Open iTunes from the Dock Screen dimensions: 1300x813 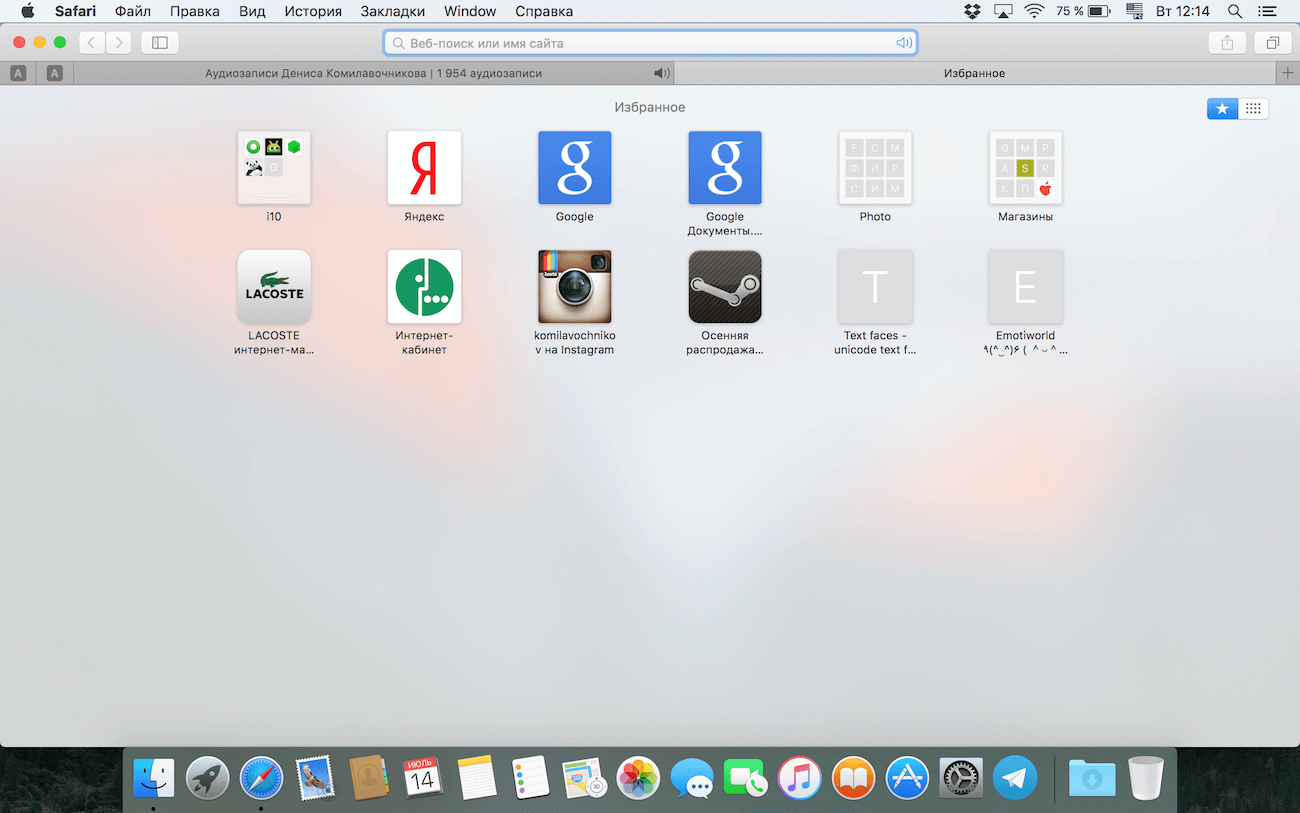click(800, 777)
